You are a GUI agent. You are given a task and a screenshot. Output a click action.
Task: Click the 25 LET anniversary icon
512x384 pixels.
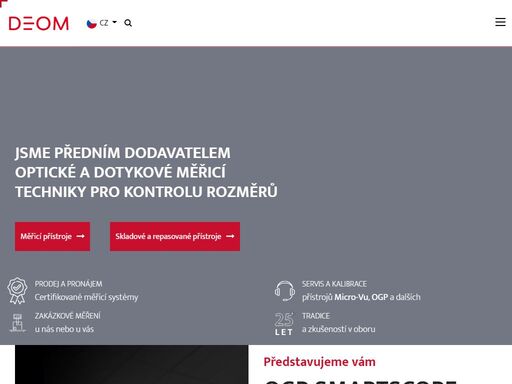click(x=284, y=324)
